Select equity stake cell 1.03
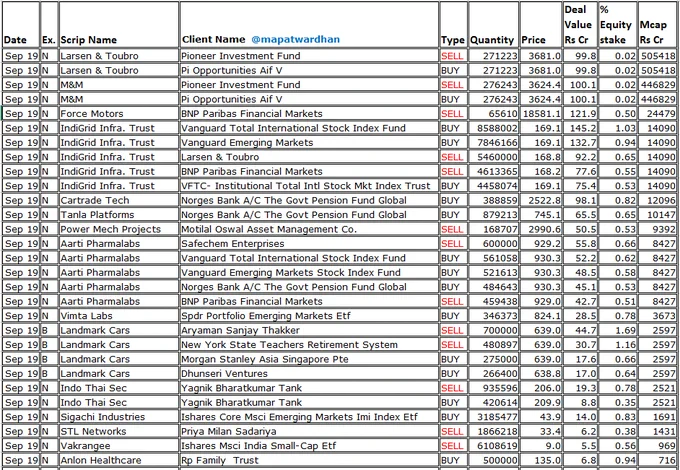 618,128
